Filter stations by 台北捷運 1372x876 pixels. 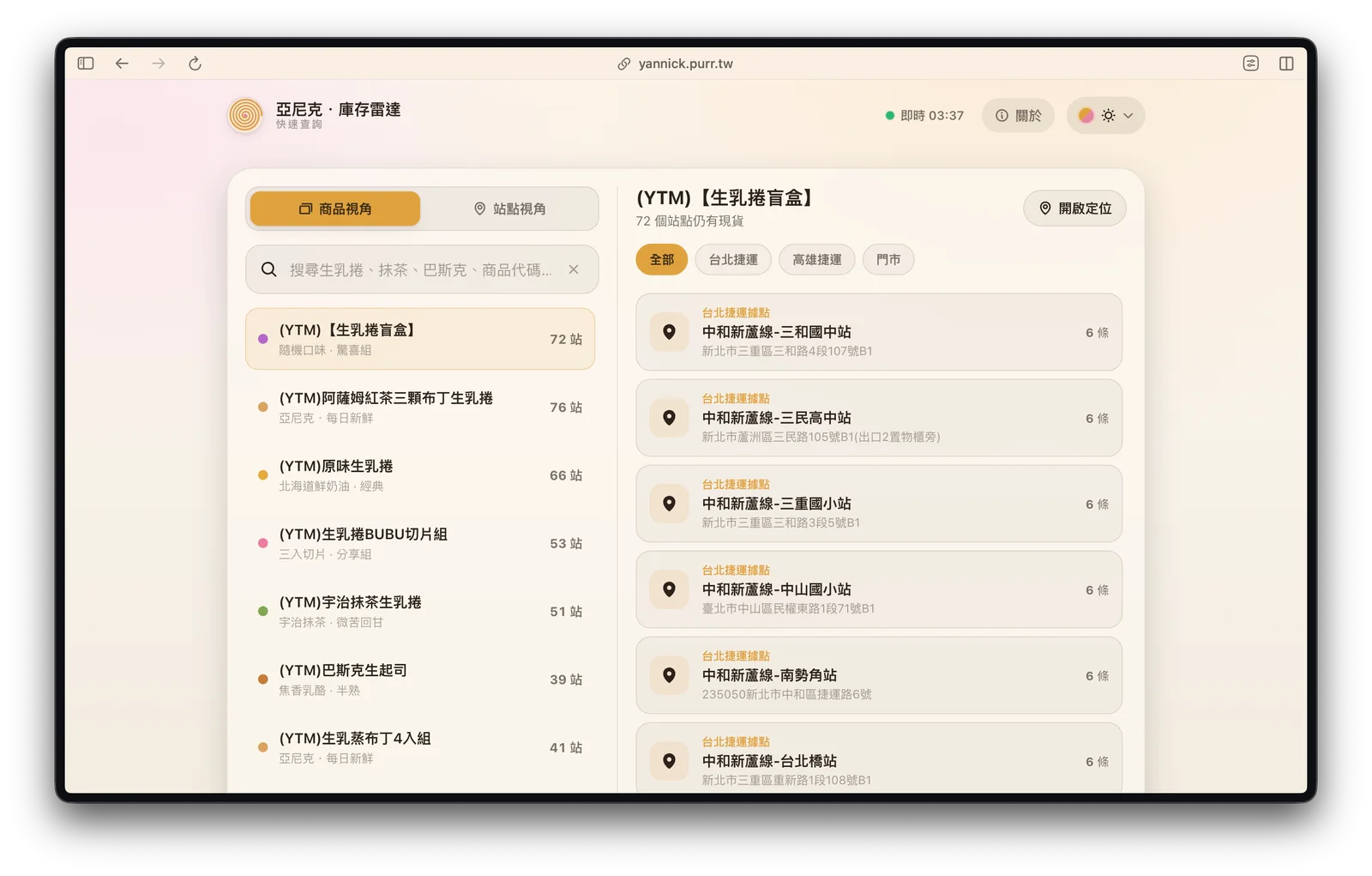click(733, 259)
